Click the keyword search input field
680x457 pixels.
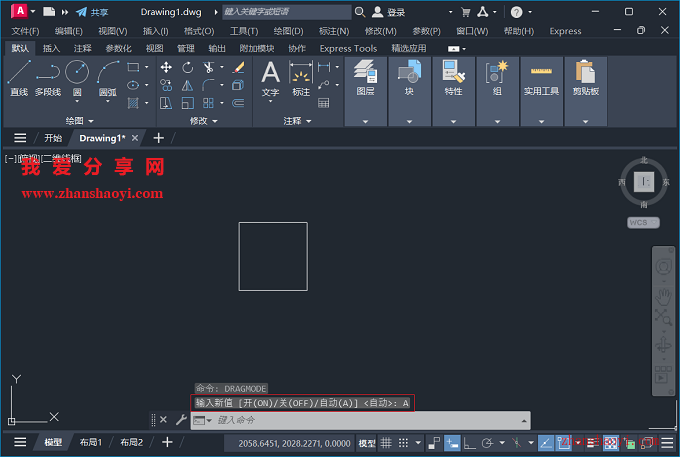[x=287, y=12]
